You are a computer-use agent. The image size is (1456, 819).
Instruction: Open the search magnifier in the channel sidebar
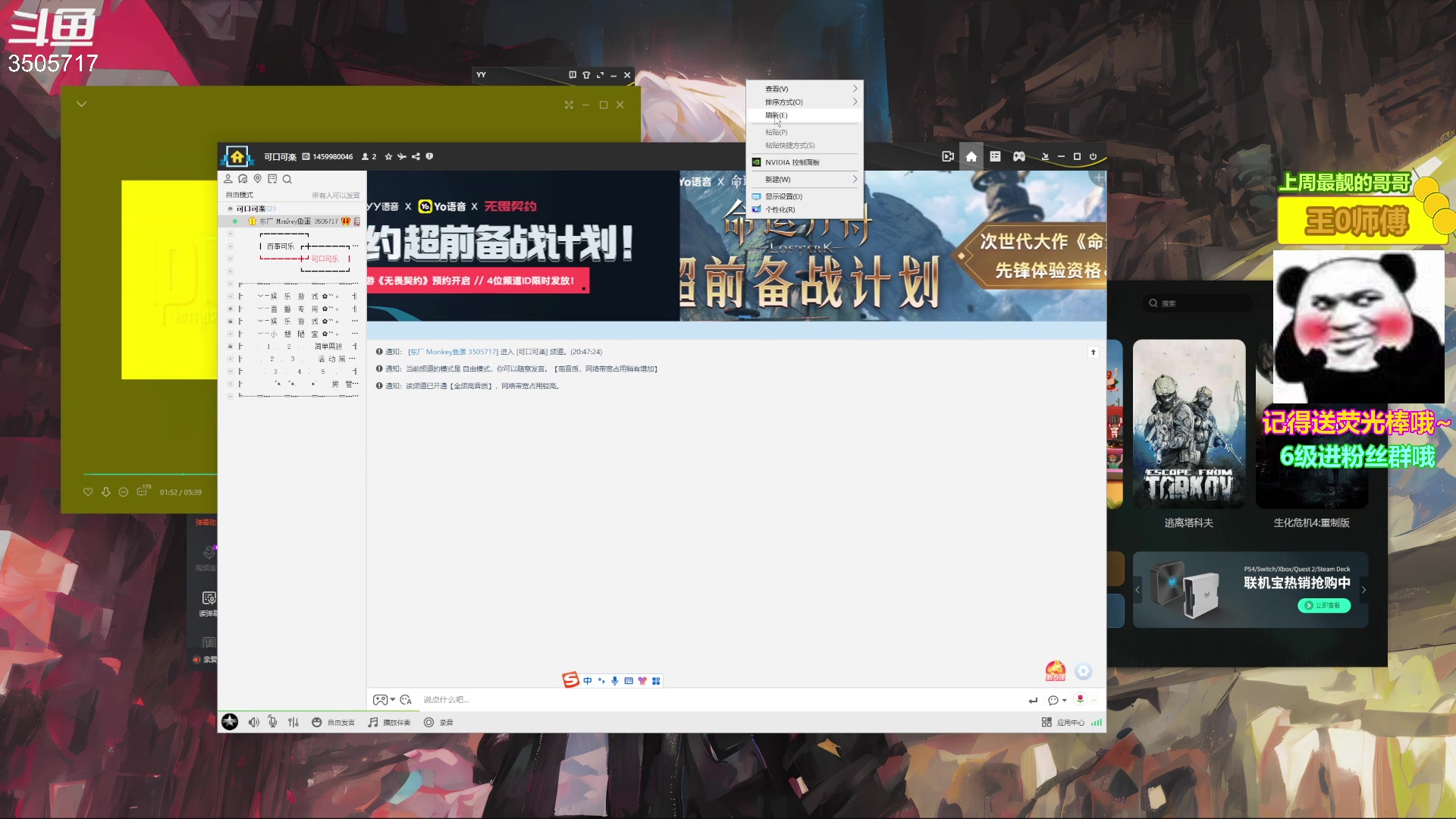[287, 180]
